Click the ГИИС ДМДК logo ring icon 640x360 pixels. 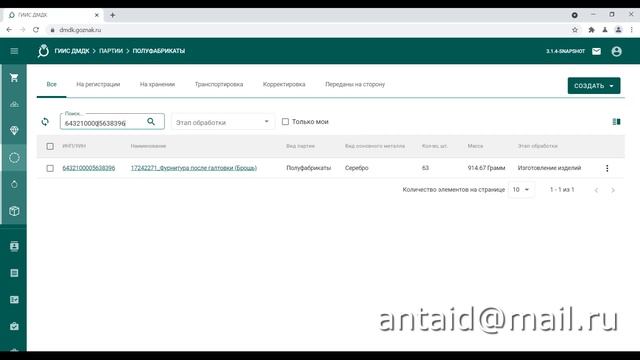[43, 51]
